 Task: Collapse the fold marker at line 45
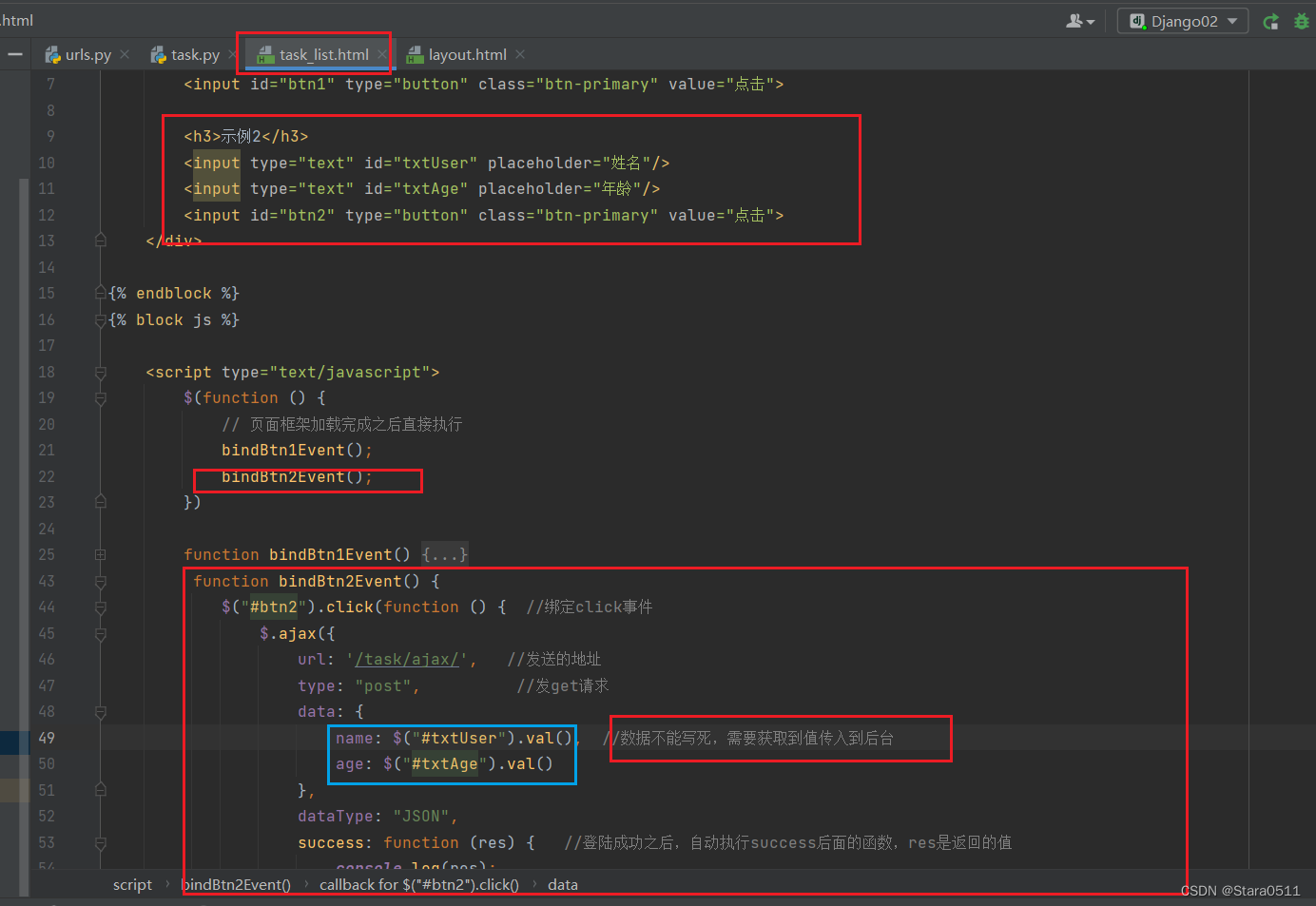point(100,633)
